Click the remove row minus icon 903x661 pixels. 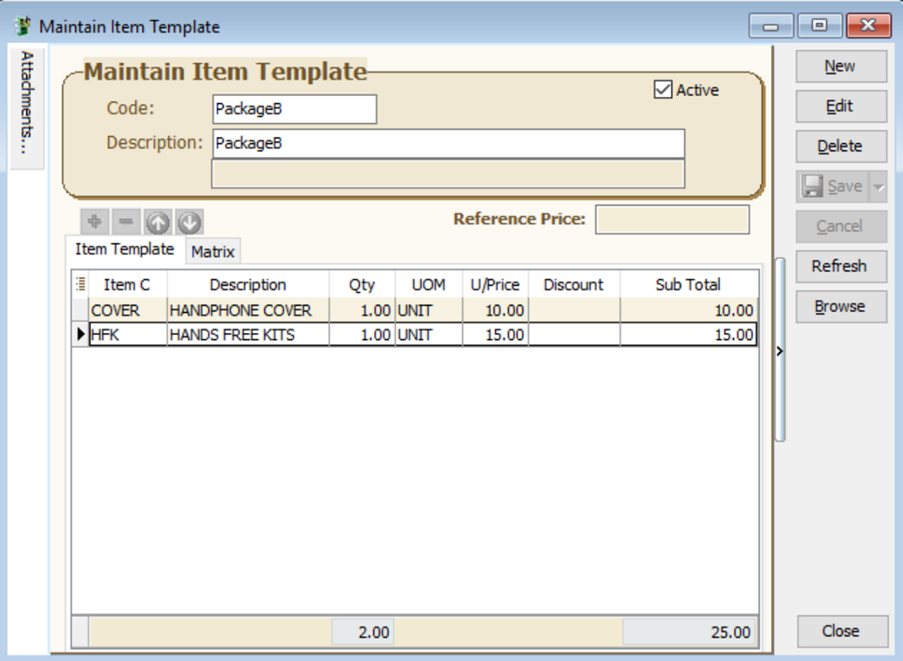126,222
